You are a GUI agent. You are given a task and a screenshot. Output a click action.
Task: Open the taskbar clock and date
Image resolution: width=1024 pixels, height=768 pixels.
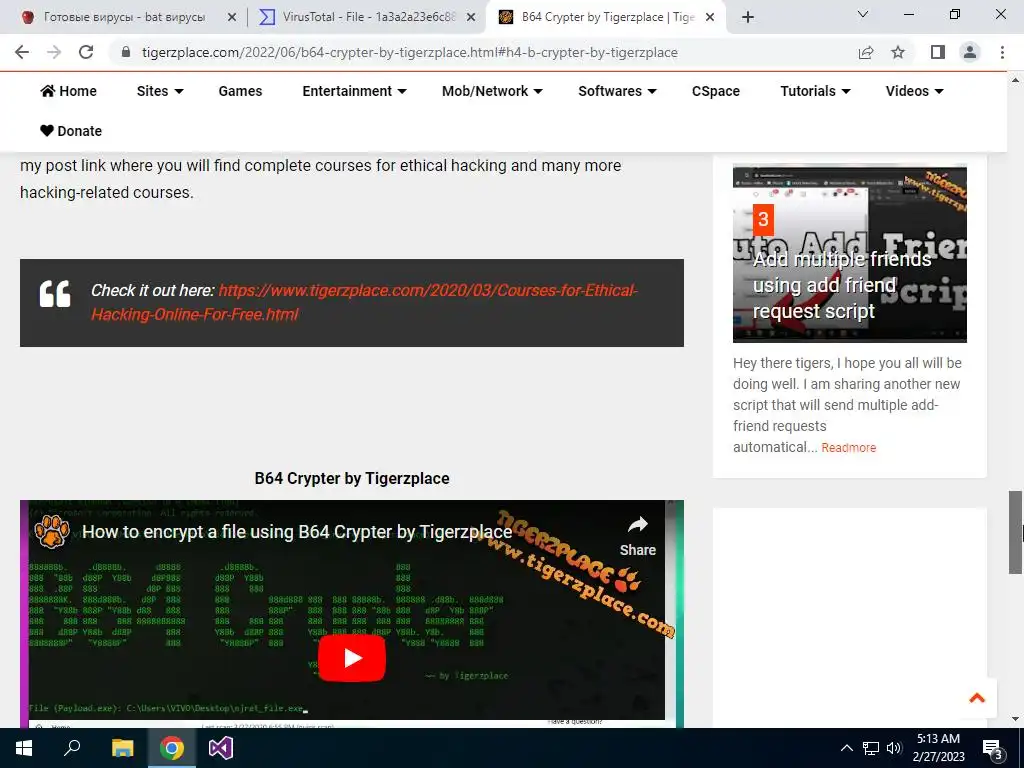click(x=938, y=748)
